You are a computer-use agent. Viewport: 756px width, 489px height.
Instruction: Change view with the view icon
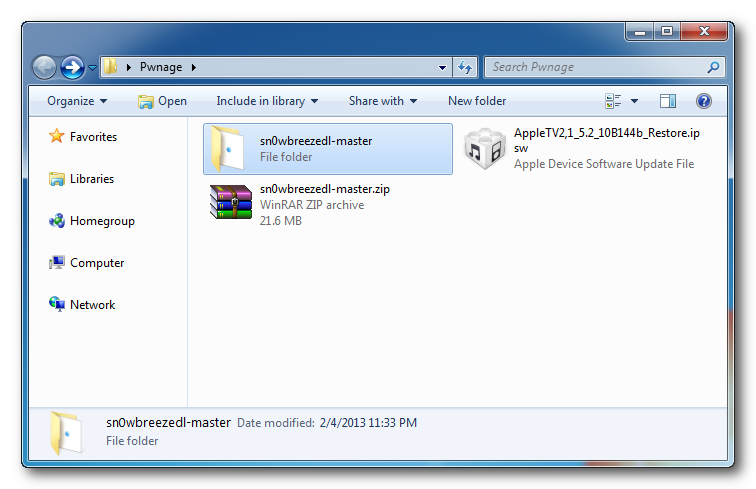click(x=613, y=101)
